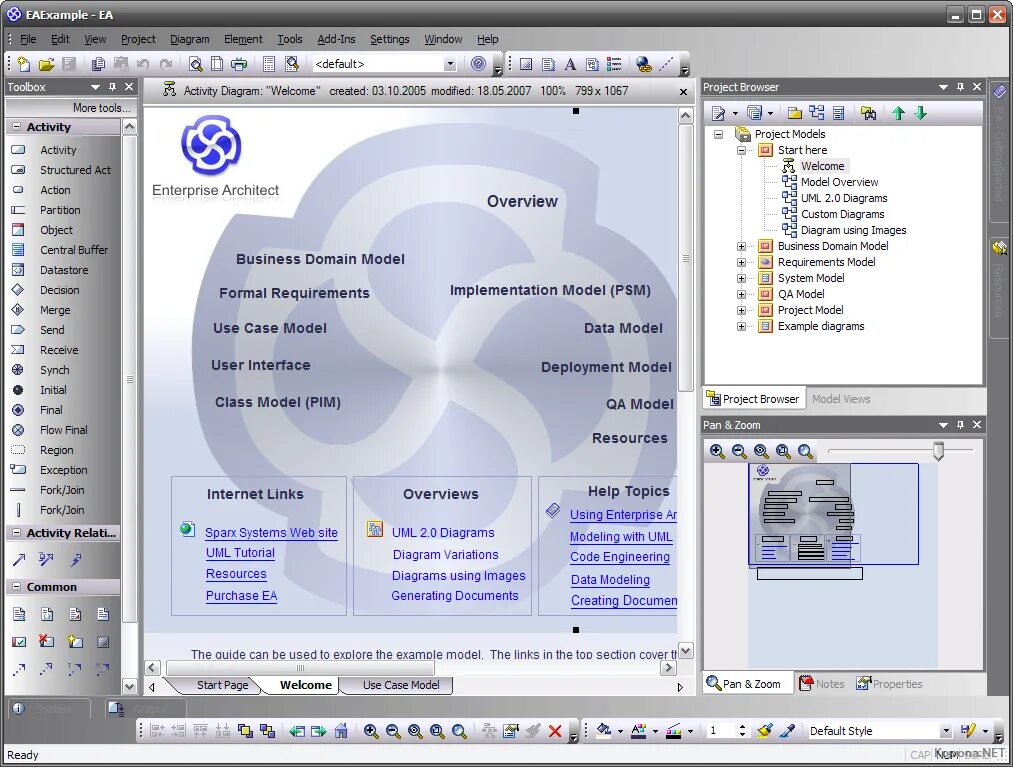Toggle auto-hide pin on the Toolbox panel
Viewport: 1013px width, 767px height.
[x=113, y=87]
